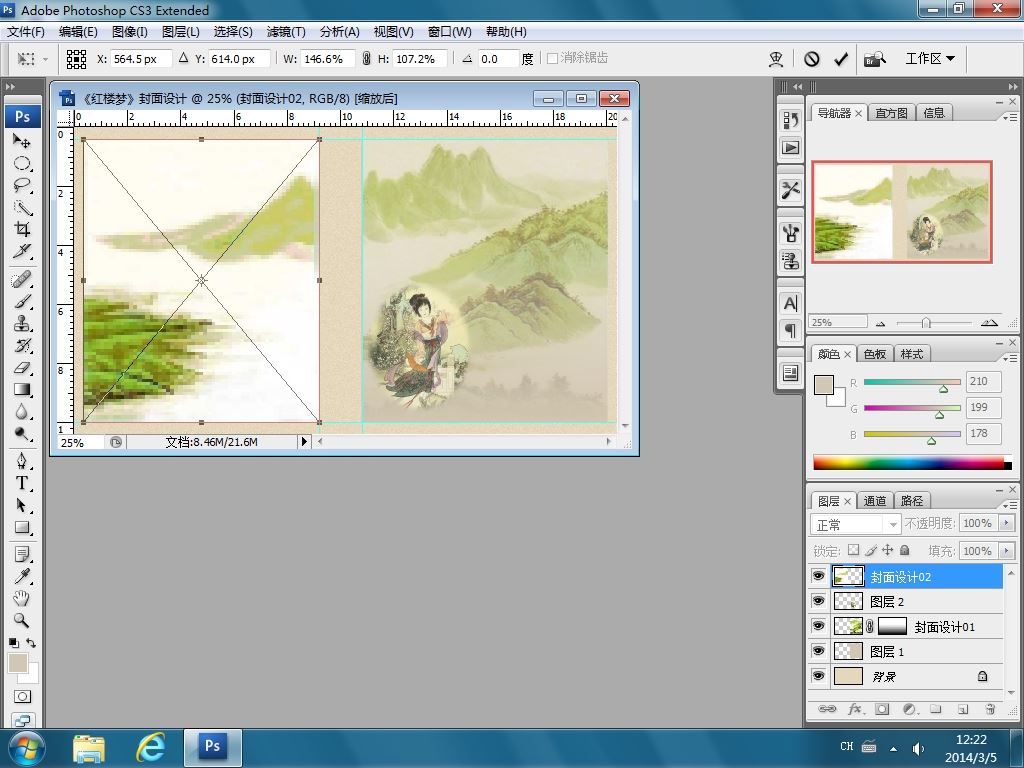Toggle the 消除锯齿 checkbox
Viewport: 1024px width, 768px height.
[552, 58]
